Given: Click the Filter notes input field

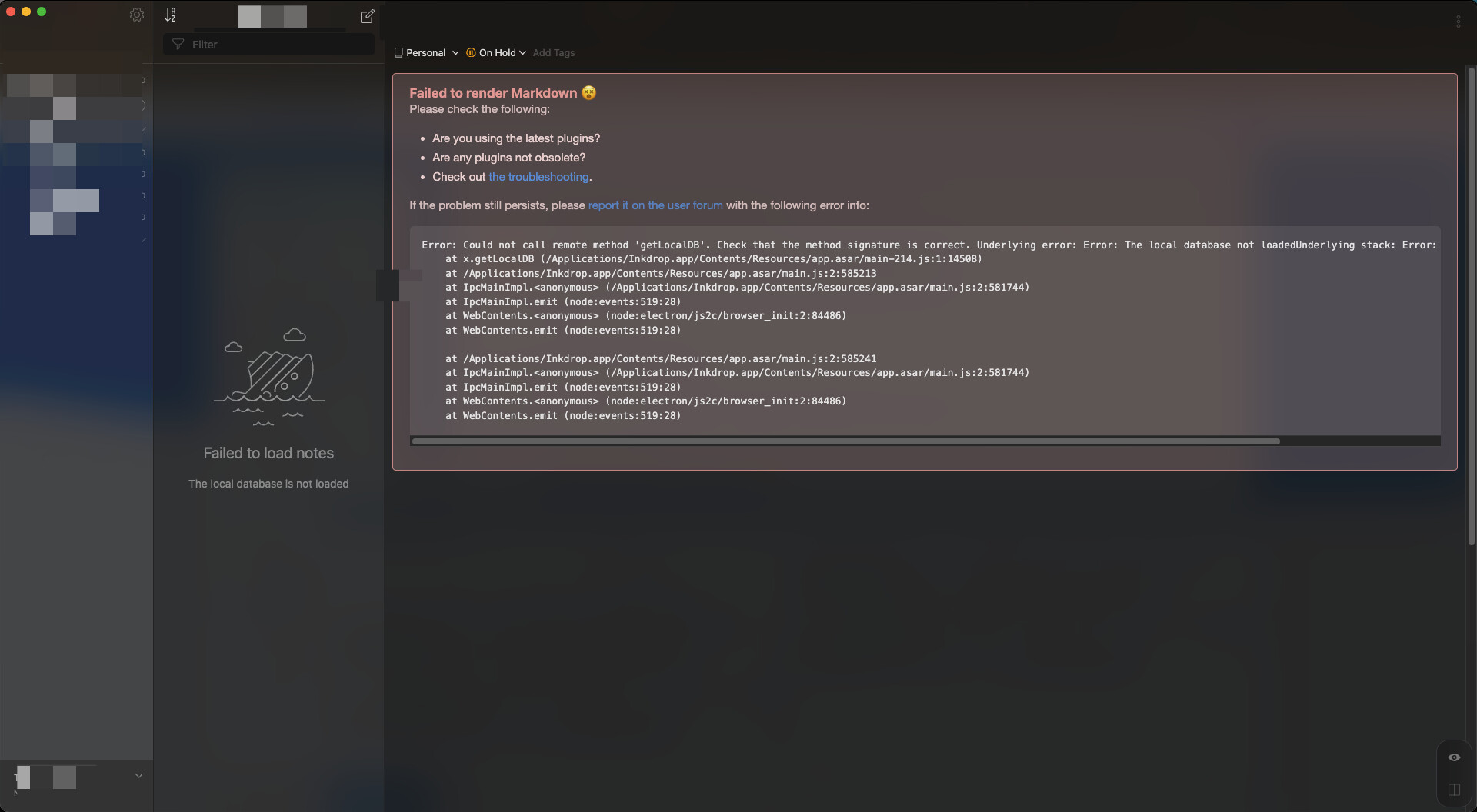Looking at the screenshot, I should point(277,45).
